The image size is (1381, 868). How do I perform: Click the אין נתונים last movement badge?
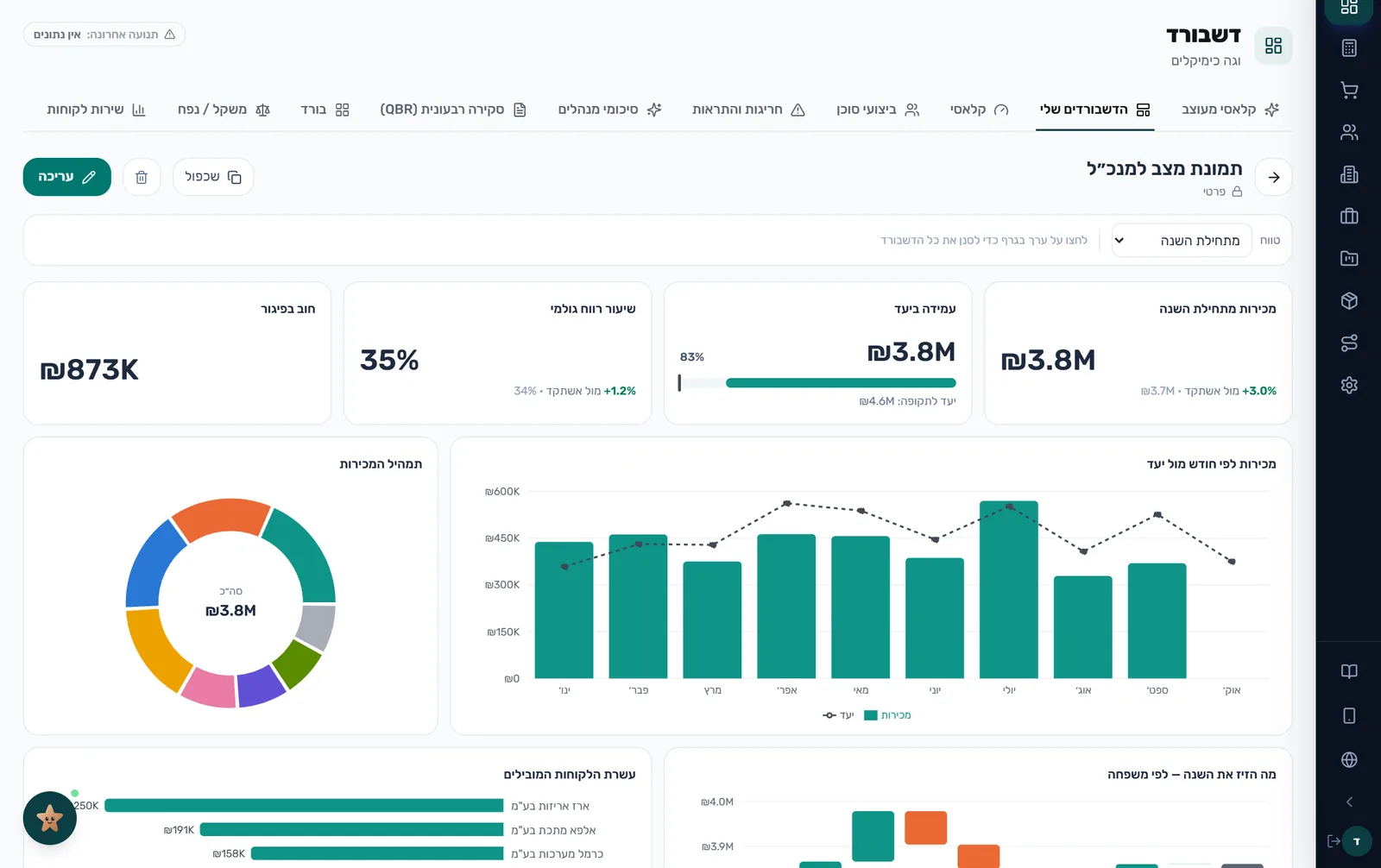(104, 35)
